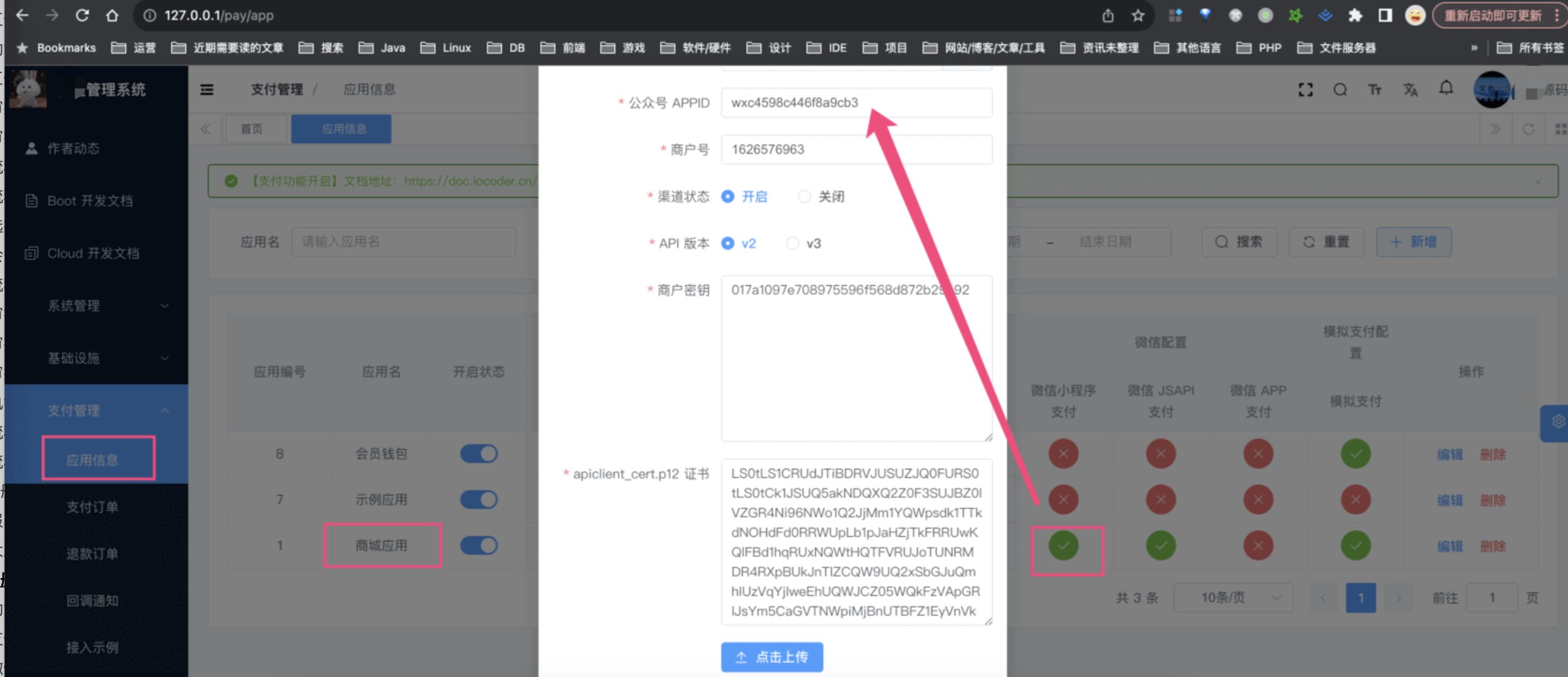Toggle the browser side panel icon

(x=1385, y=15)
